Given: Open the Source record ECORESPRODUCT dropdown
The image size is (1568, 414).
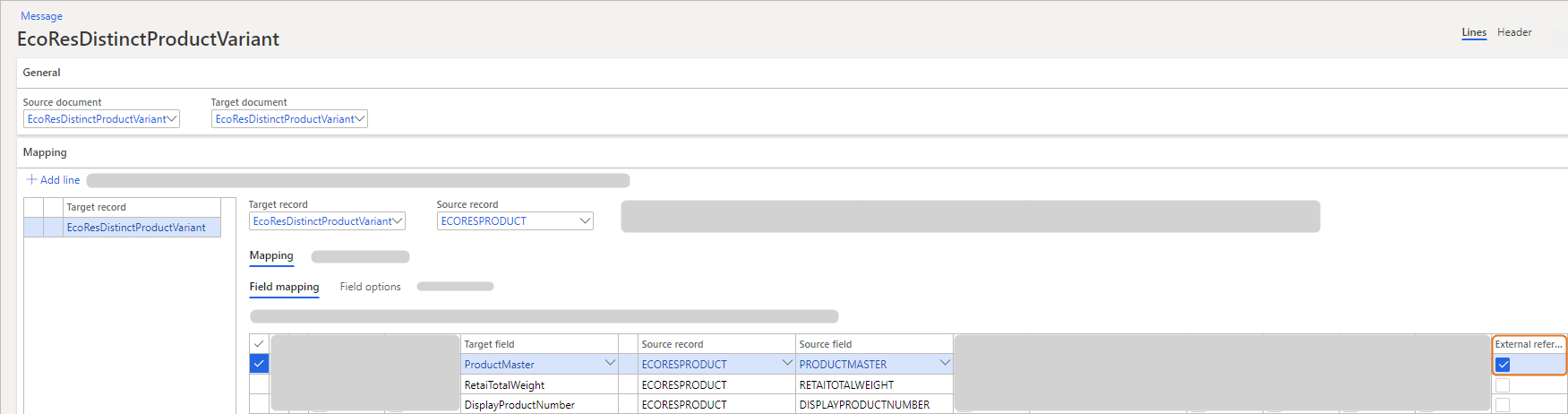Looking at the screenshot, I should [585, 221].
